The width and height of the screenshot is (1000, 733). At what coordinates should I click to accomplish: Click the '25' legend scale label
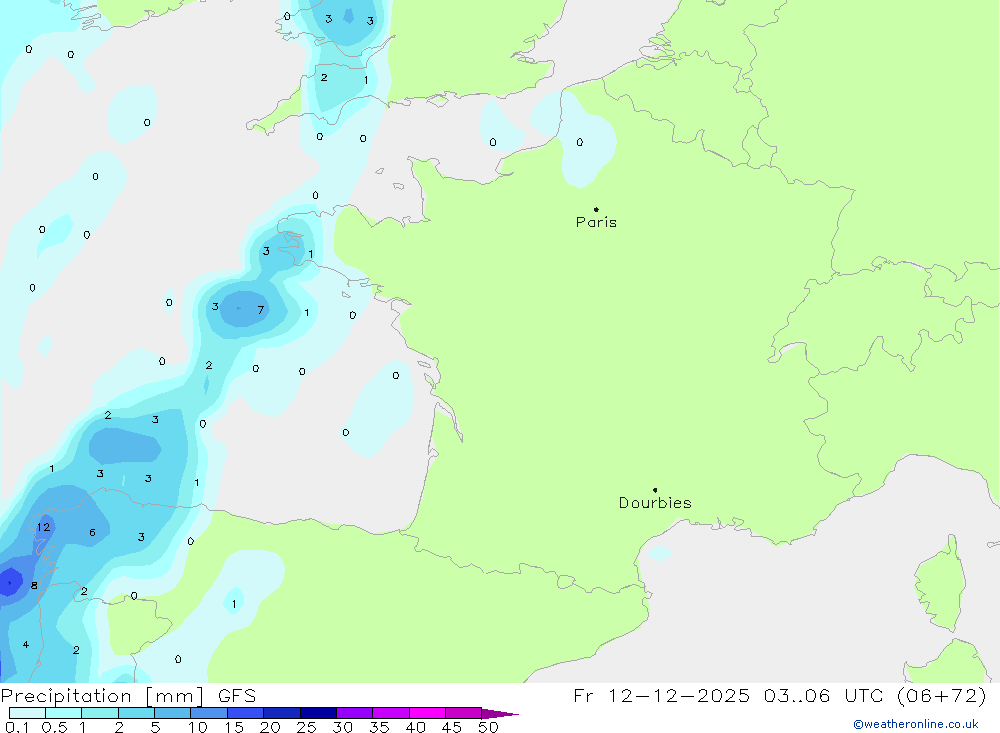(x=307, y=727)
